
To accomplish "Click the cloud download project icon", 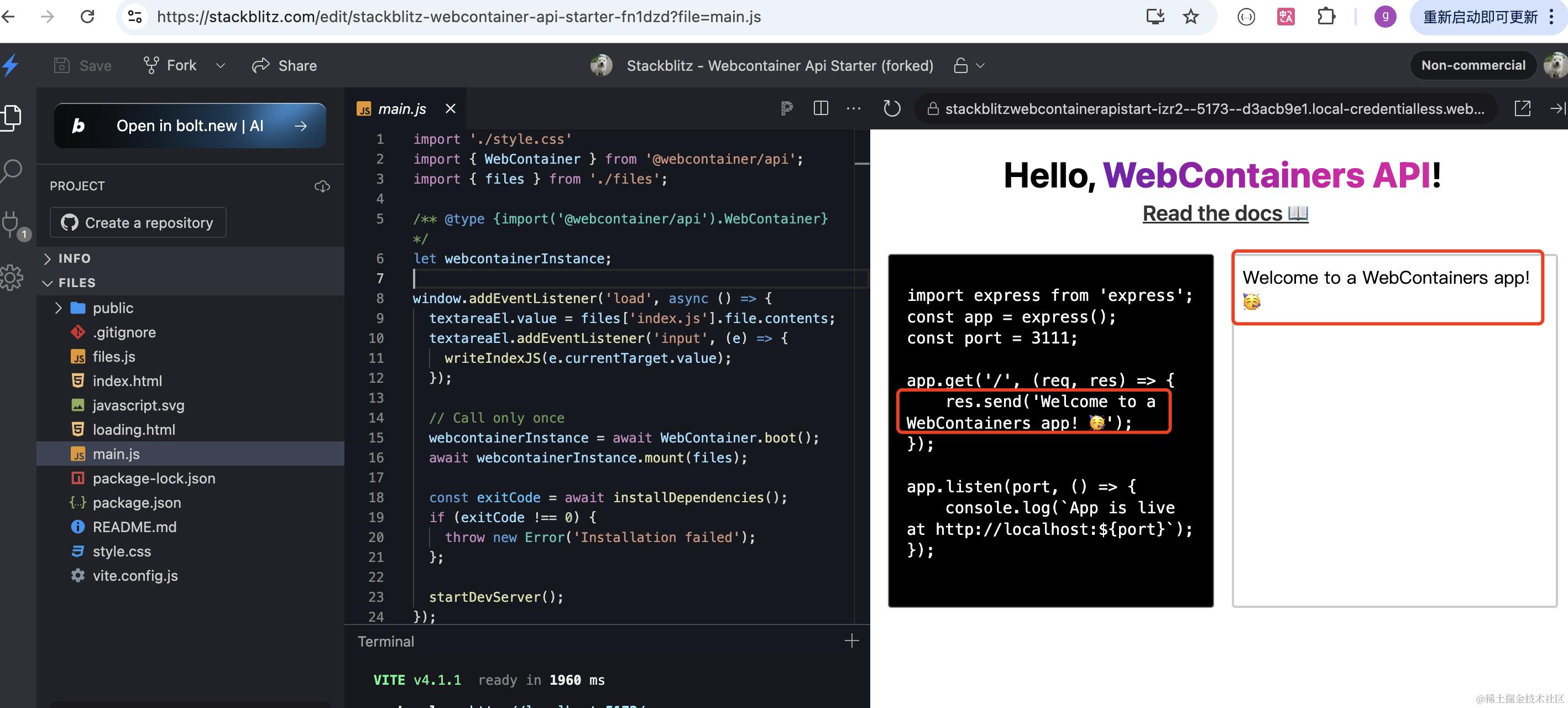I will click(322, 186).
